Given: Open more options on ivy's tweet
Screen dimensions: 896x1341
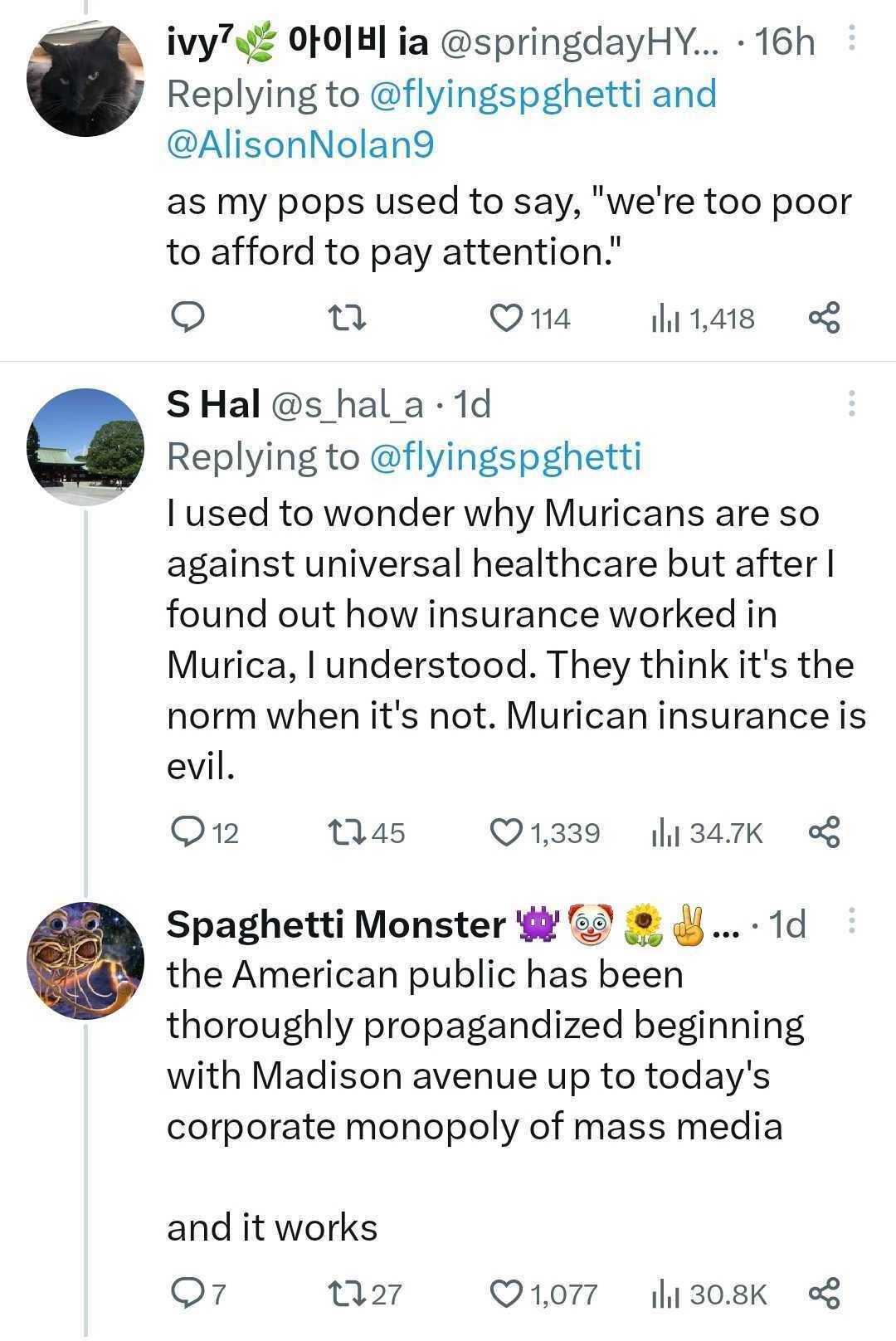Looking at the screenshot, I should tap(850, 39).
